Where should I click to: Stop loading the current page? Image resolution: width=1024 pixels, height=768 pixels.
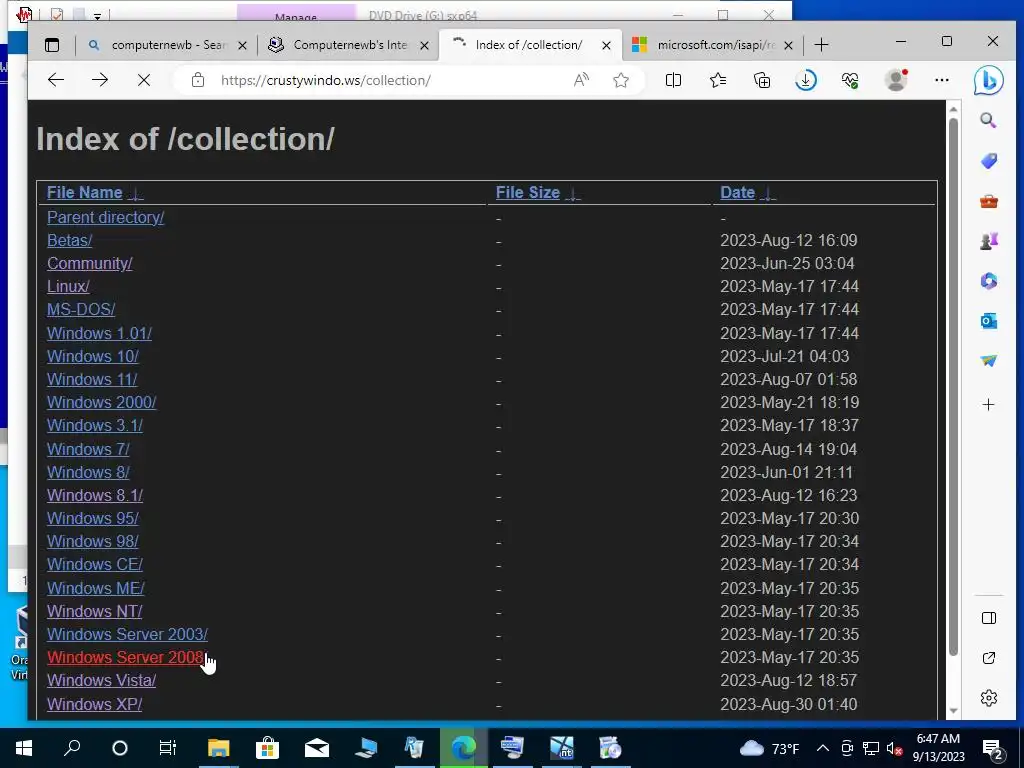tap(144, 80)
